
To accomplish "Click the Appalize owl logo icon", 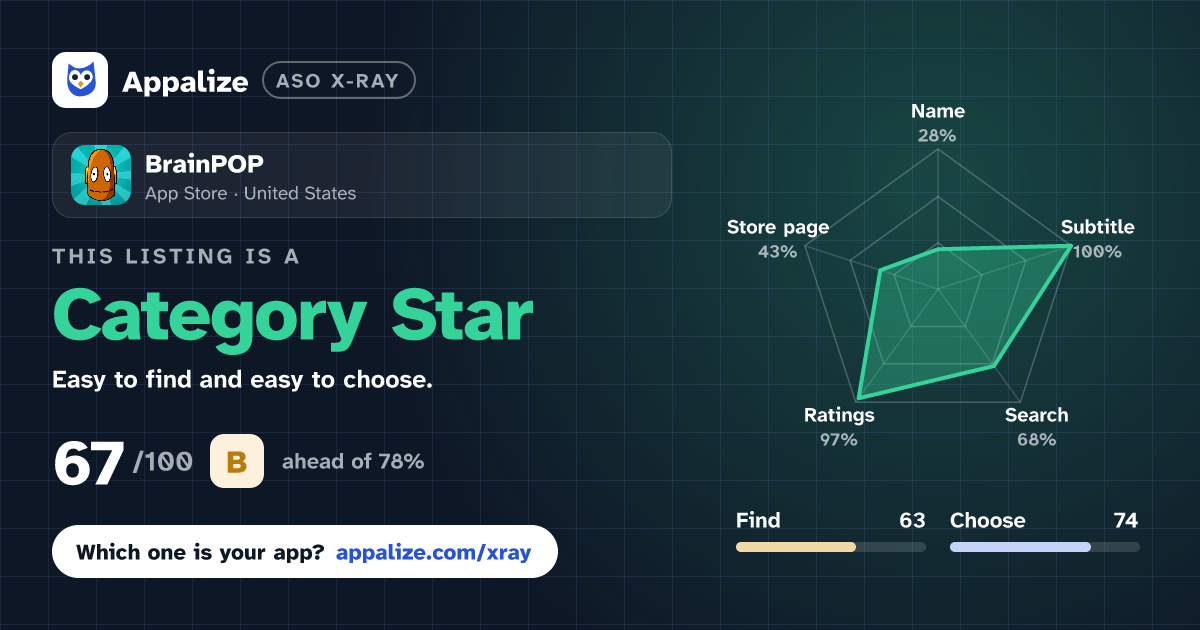I will pyautogui.click(x=80, y=80).
